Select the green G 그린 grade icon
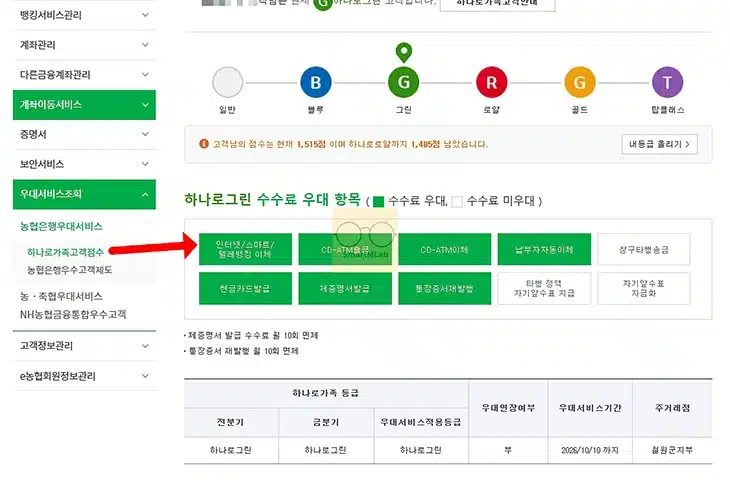The width and height of the screenshot is (730, 481). (x=404, y=82)
